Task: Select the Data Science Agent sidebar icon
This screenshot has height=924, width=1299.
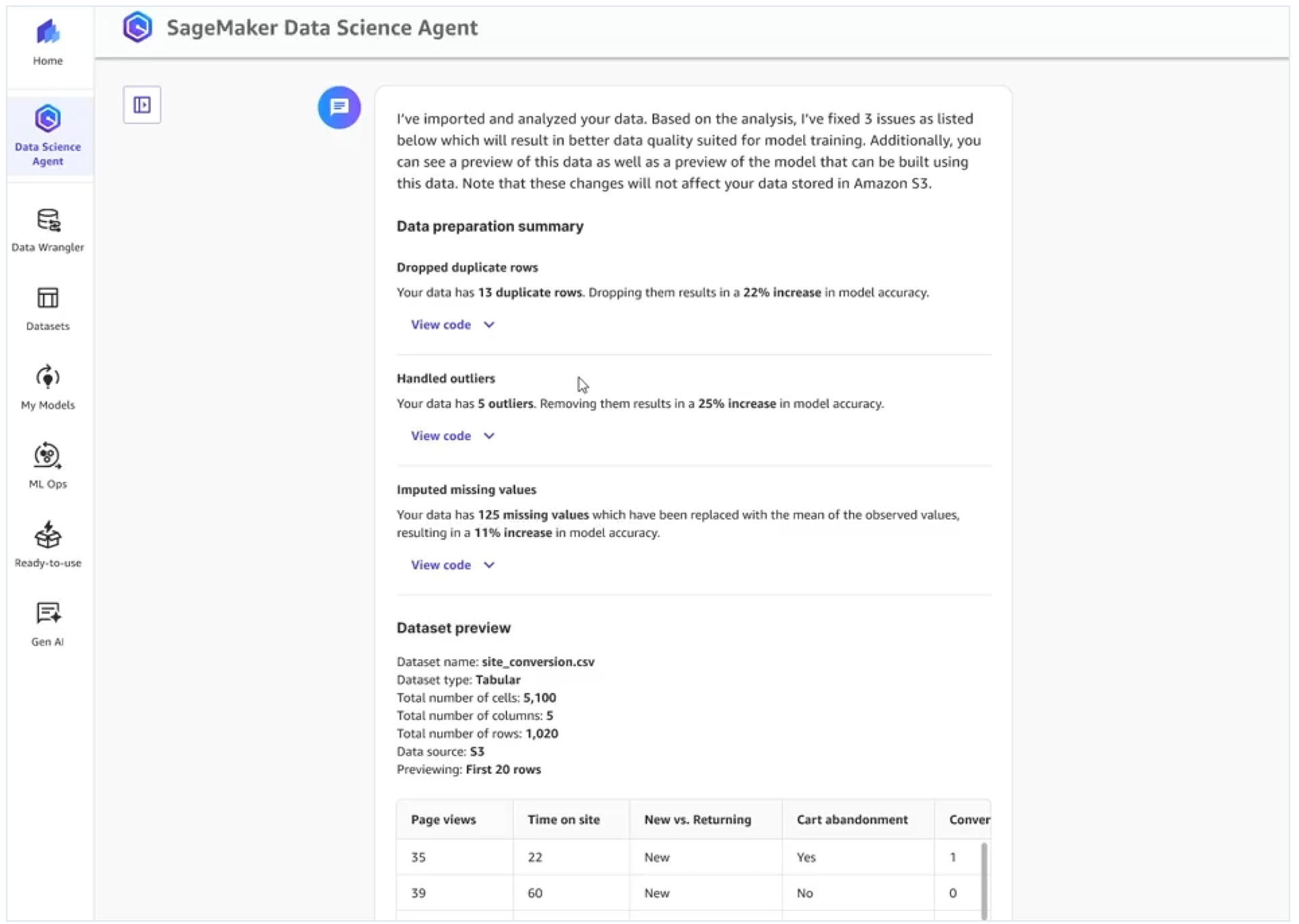Action: click(47, 118)
